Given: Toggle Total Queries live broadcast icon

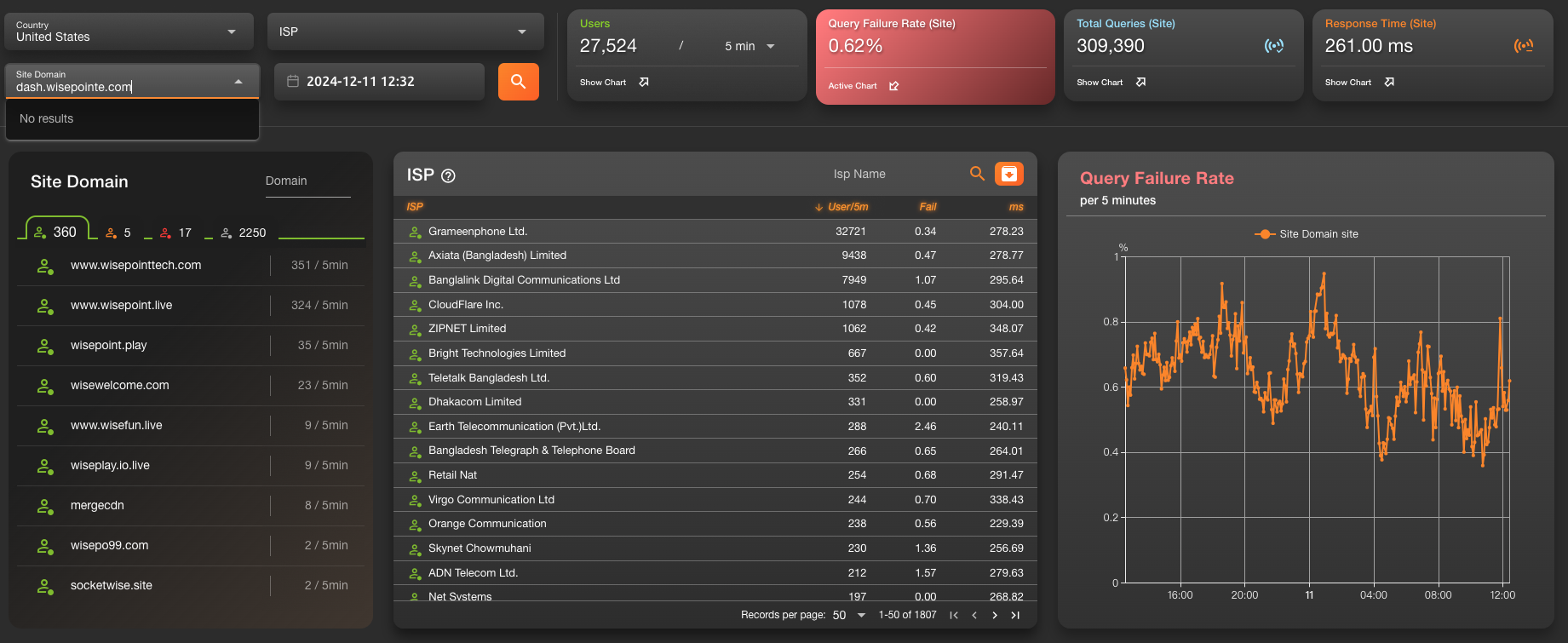Looking at the screenshot, I should pos(1273,46).
